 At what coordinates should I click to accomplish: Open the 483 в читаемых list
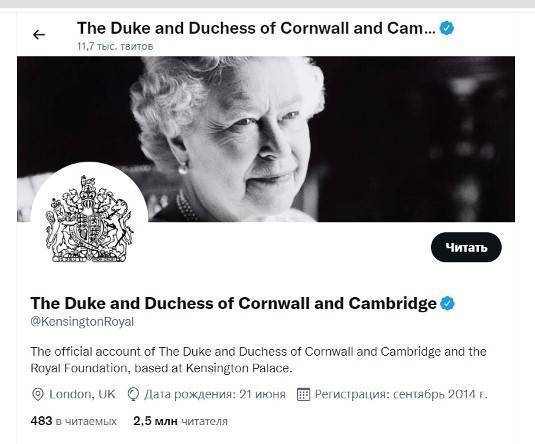coord(74,421)
